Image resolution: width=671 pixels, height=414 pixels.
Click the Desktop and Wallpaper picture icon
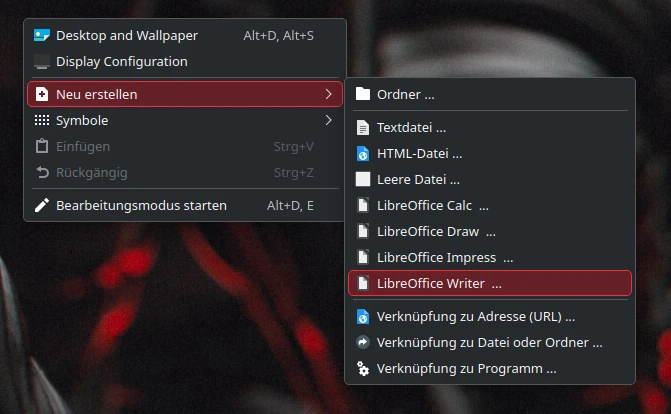pos(42,36)
